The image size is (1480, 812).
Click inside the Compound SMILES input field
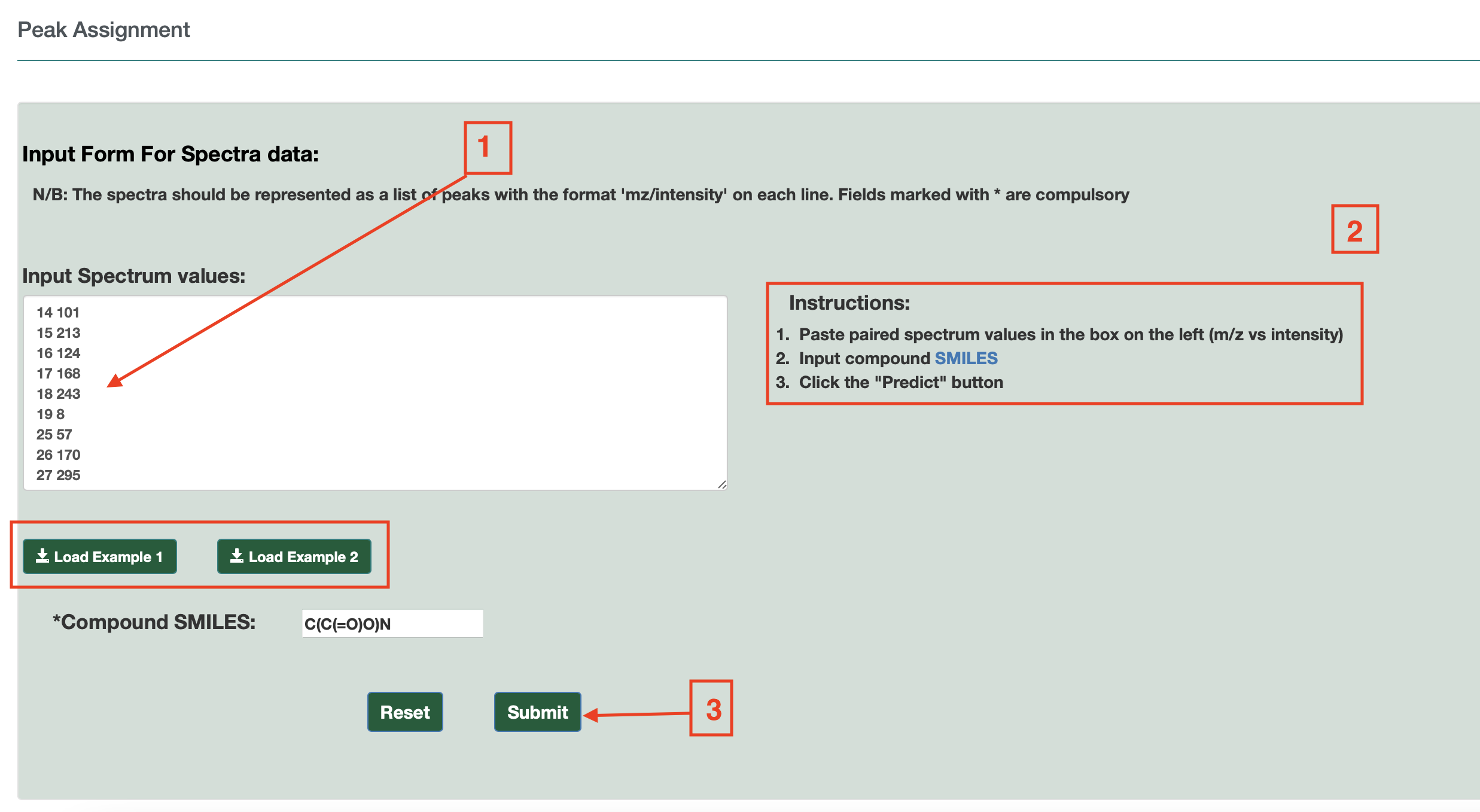click(x=392, y=622)
